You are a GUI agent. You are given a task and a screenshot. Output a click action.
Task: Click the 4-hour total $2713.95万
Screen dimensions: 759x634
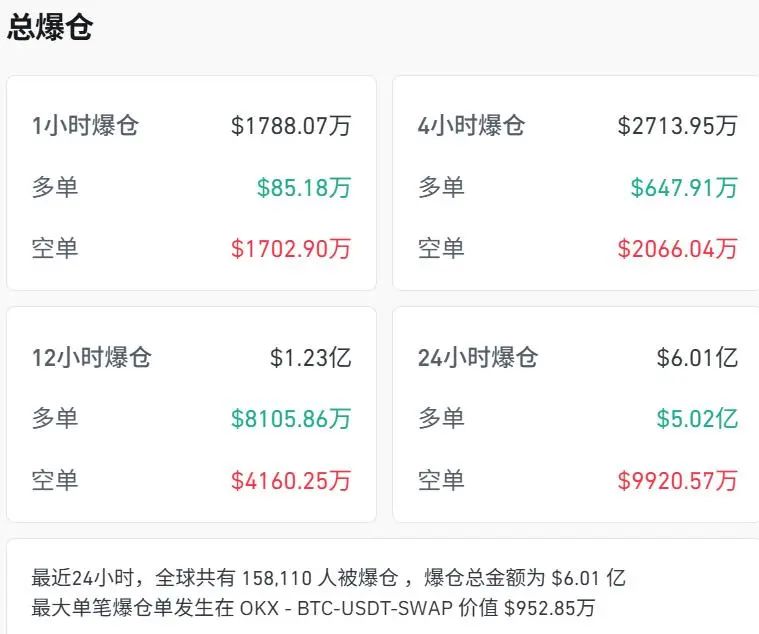tap(677, 126)
